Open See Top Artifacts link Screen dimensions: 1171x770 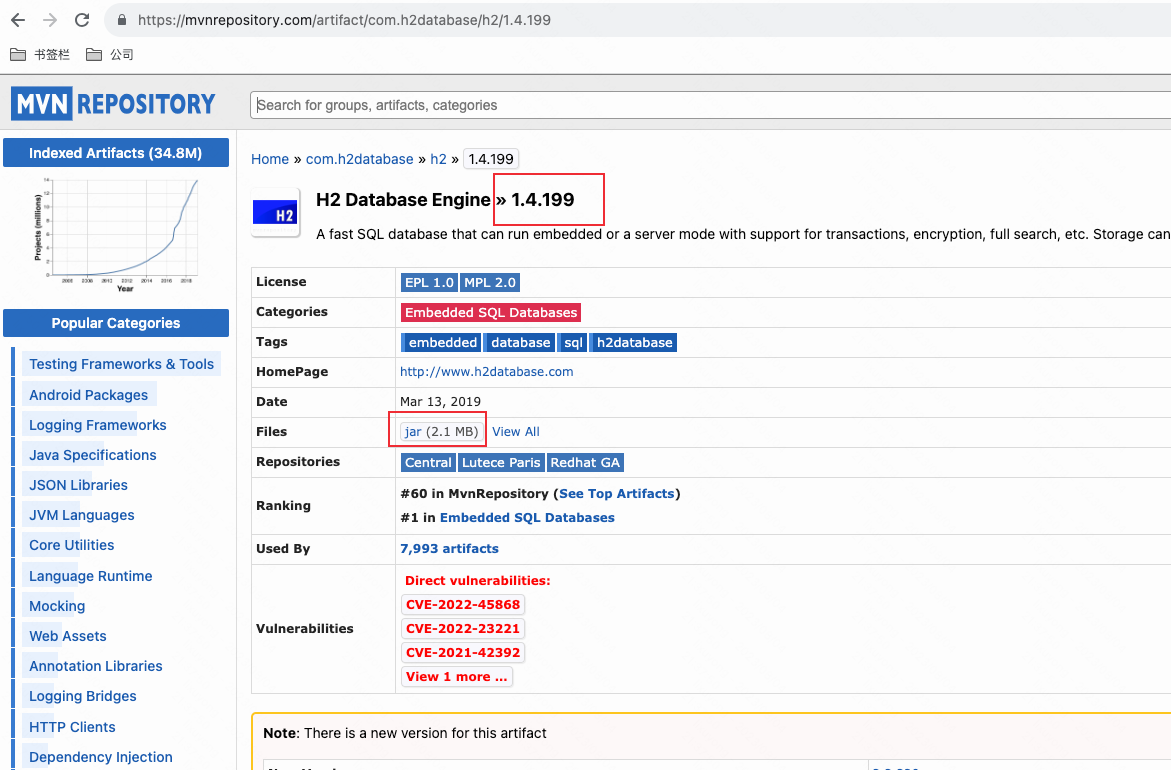(616, 494)
